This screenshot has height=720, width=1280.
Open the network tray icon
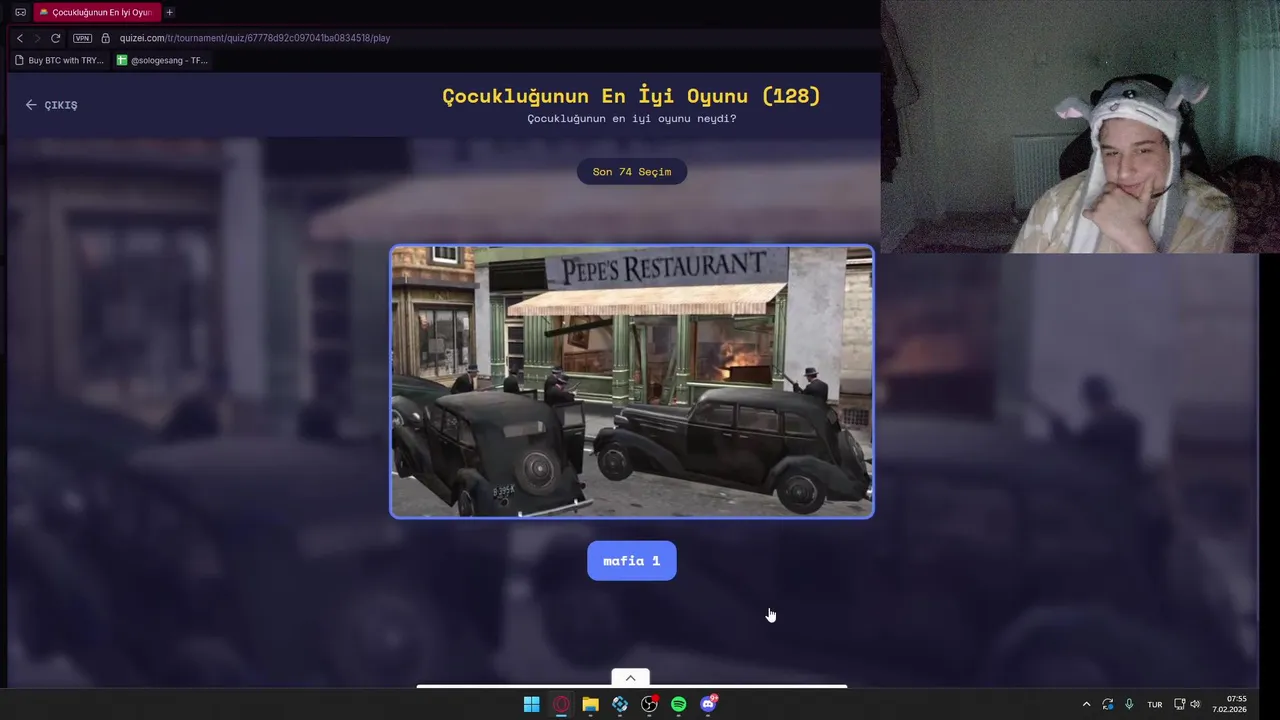point(1180,704)
